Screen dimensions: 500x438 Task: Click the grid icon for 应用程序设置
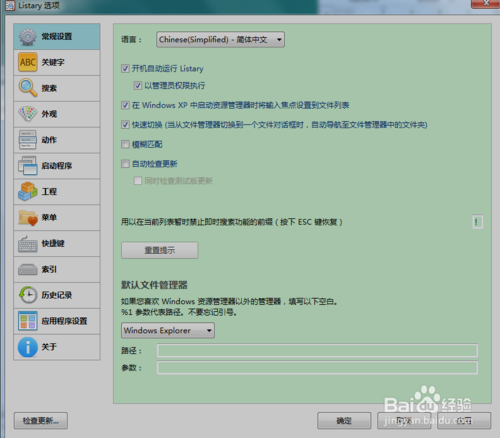(x=28, y=321)
